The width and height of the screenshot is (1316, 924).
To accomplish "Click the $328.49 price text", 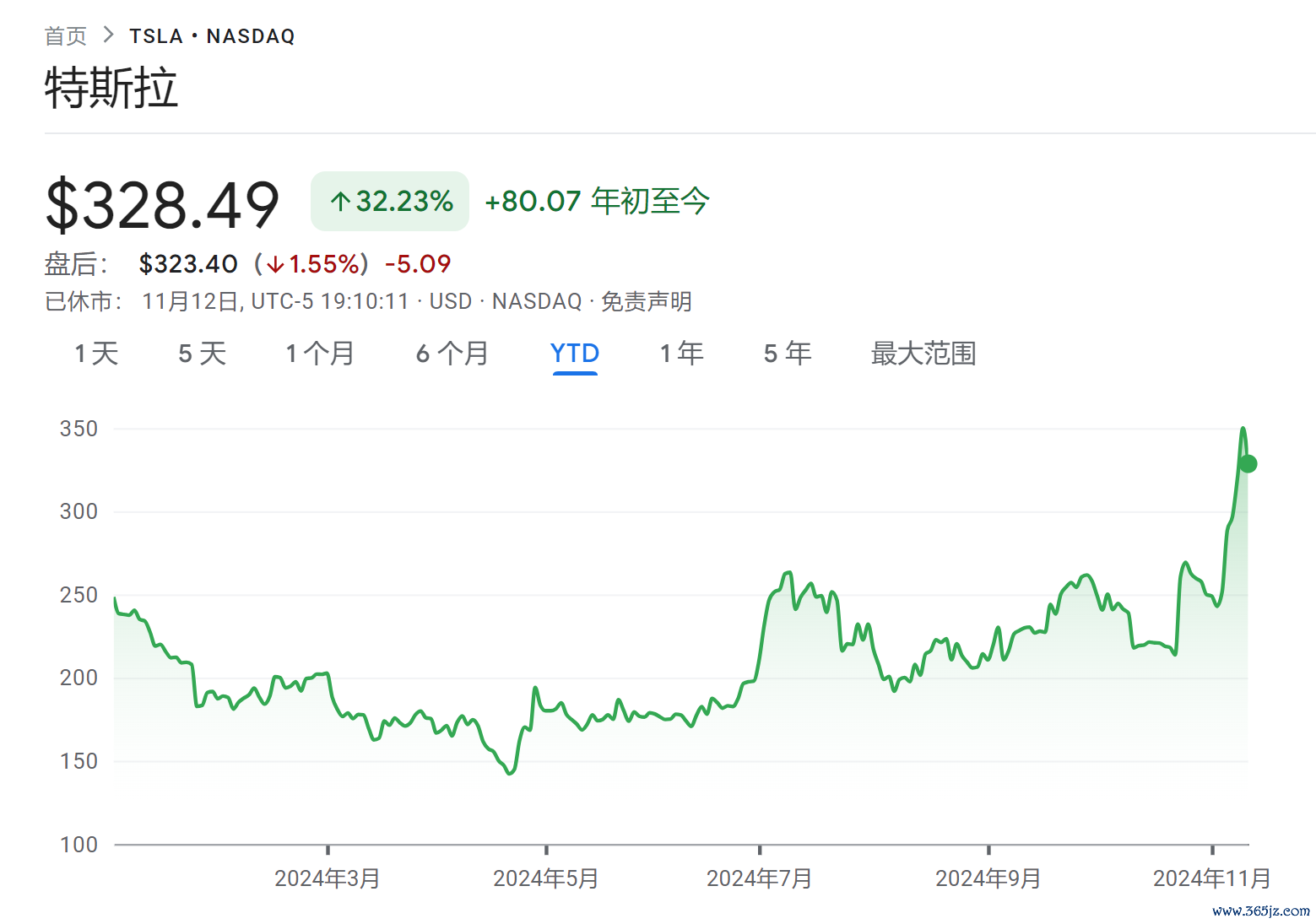I will [x=162, y=204].
